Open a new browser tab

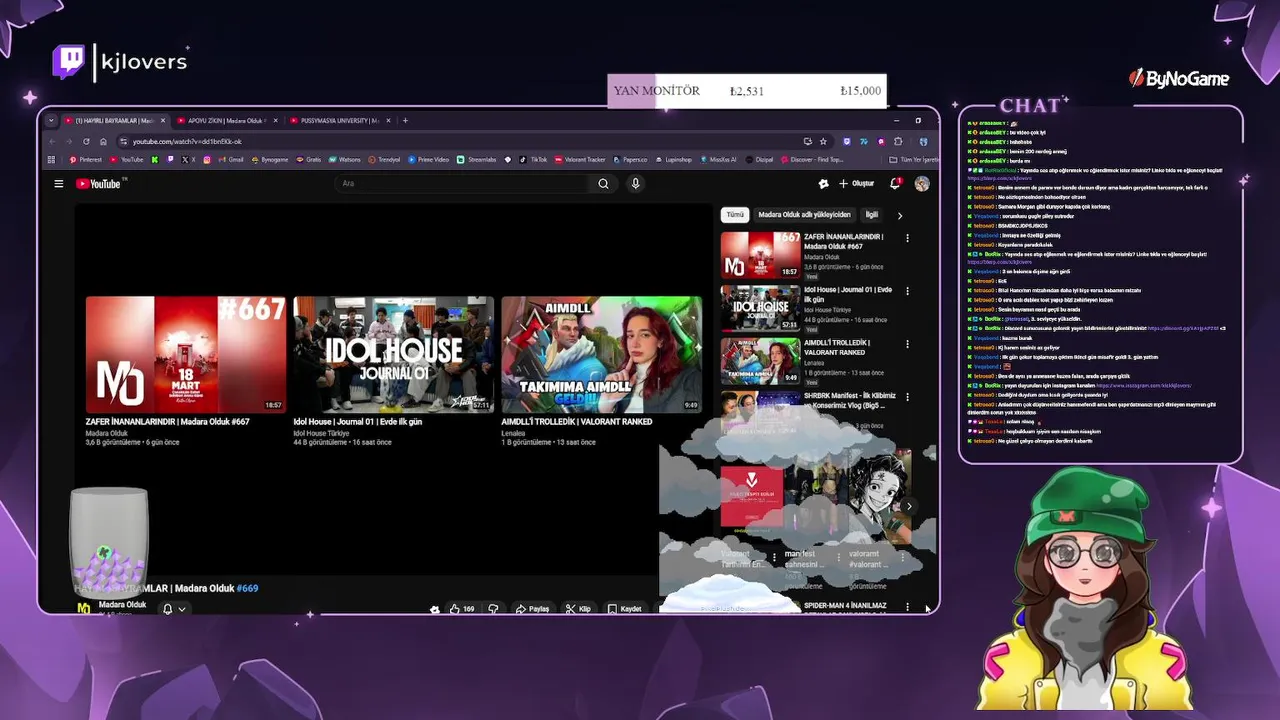click(x=405, y=121)
